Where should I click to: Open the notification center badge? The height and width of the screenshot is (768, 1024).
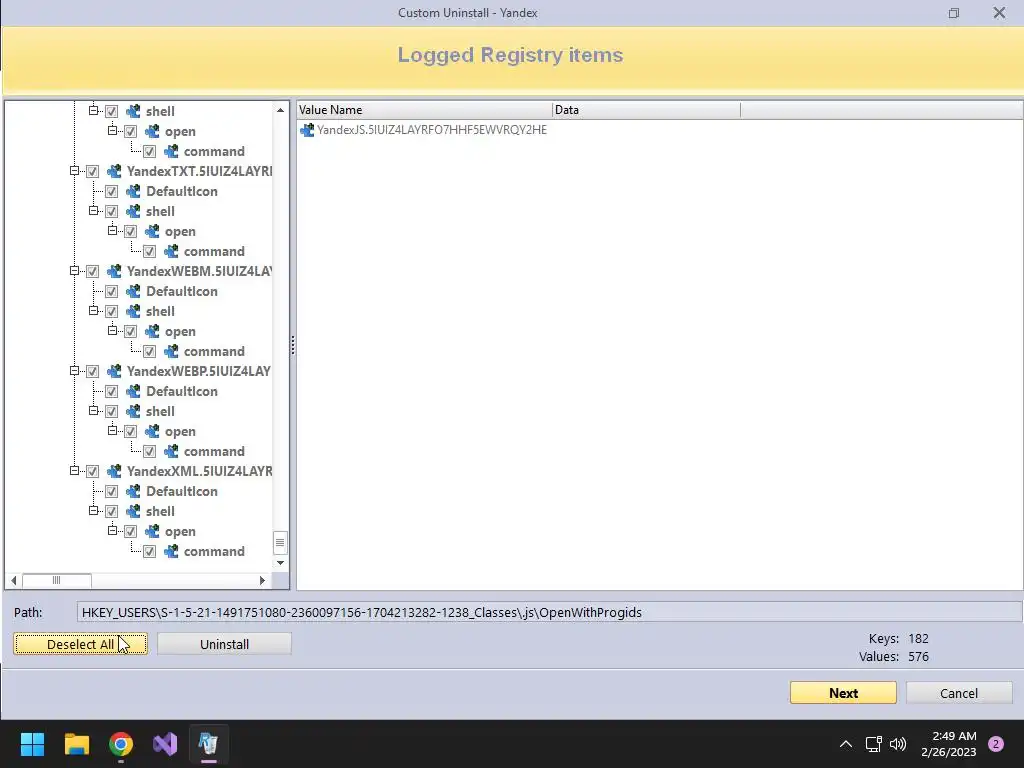pos(996,744)
